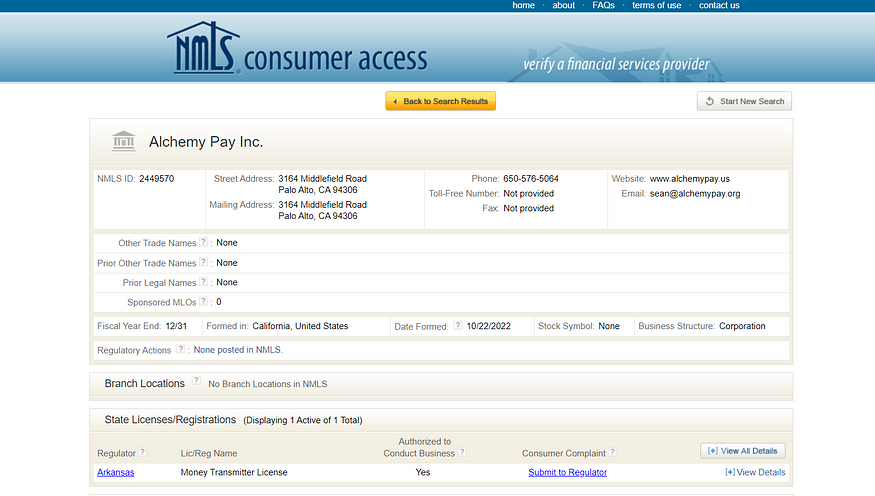
Task: Expand View All Details for licenses
Action: click(743, 451)
